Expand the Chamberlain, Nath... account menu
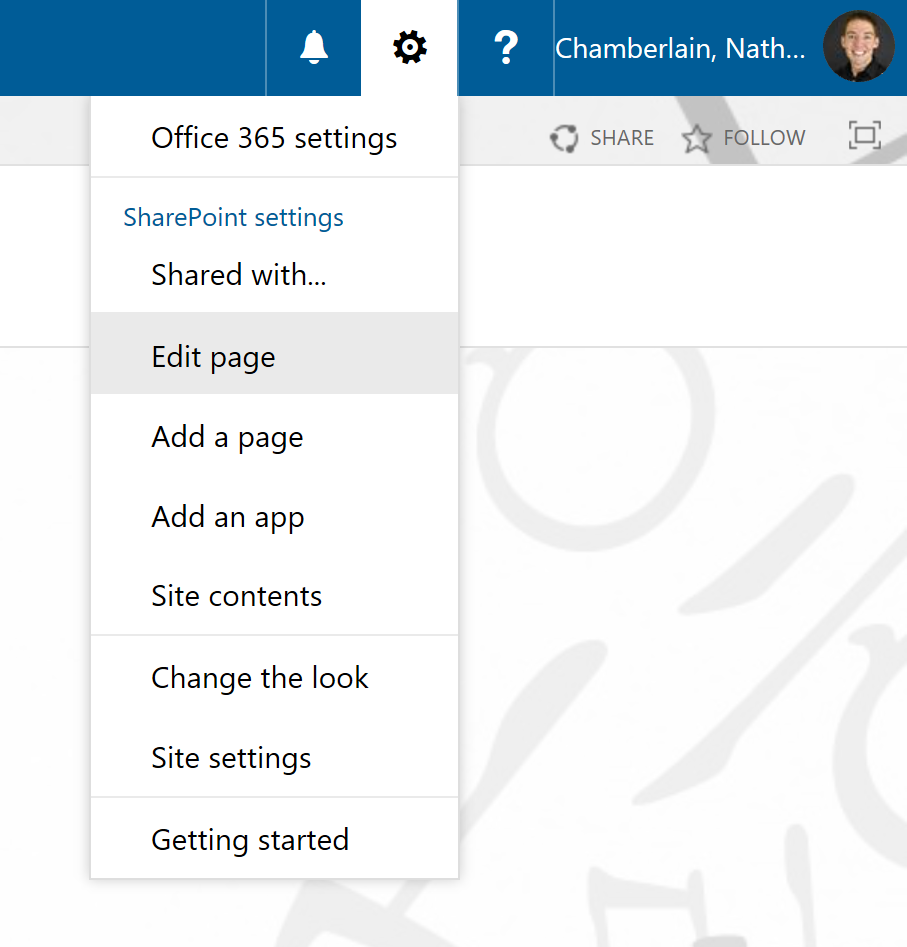 (680, 48)
